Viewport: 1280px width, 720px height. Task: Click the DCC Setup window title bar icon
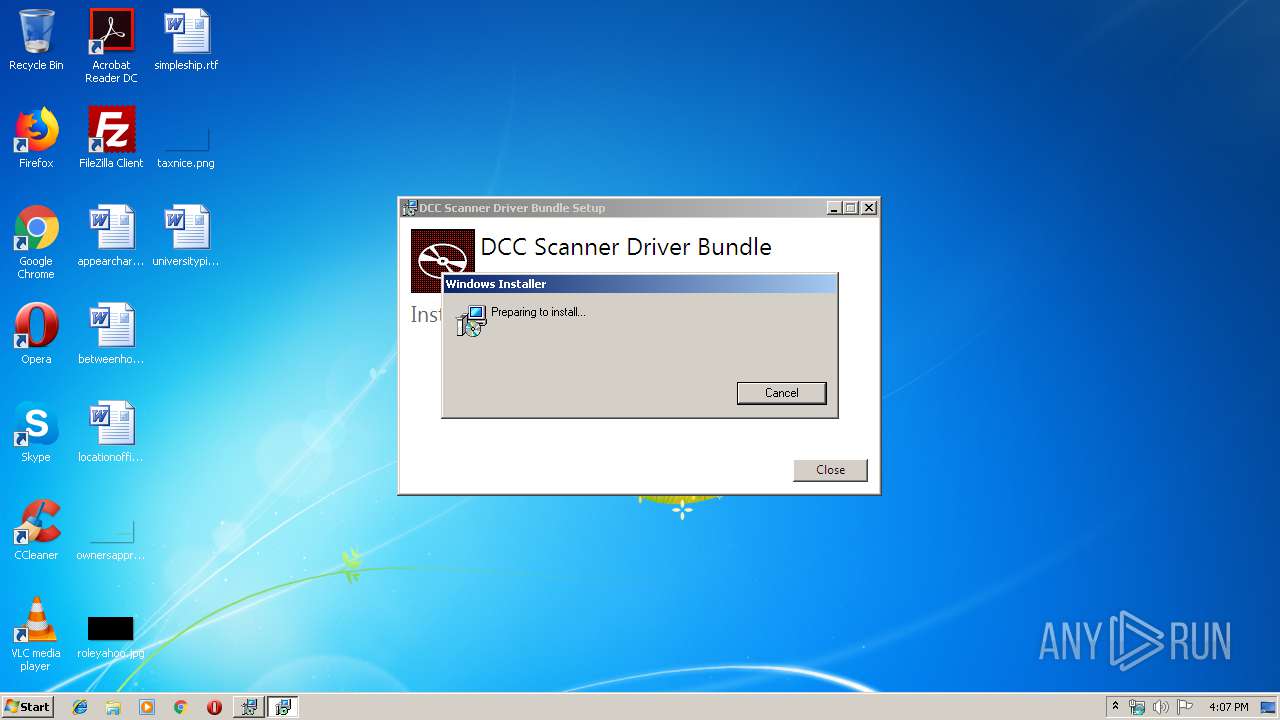point(409,208)
